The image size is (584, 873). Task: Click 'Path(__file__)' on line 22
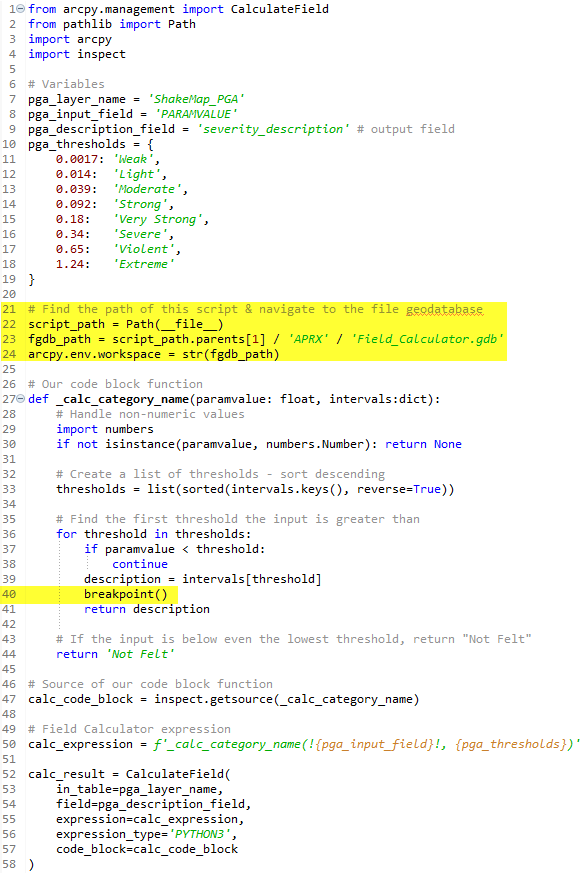click(174, 324)
